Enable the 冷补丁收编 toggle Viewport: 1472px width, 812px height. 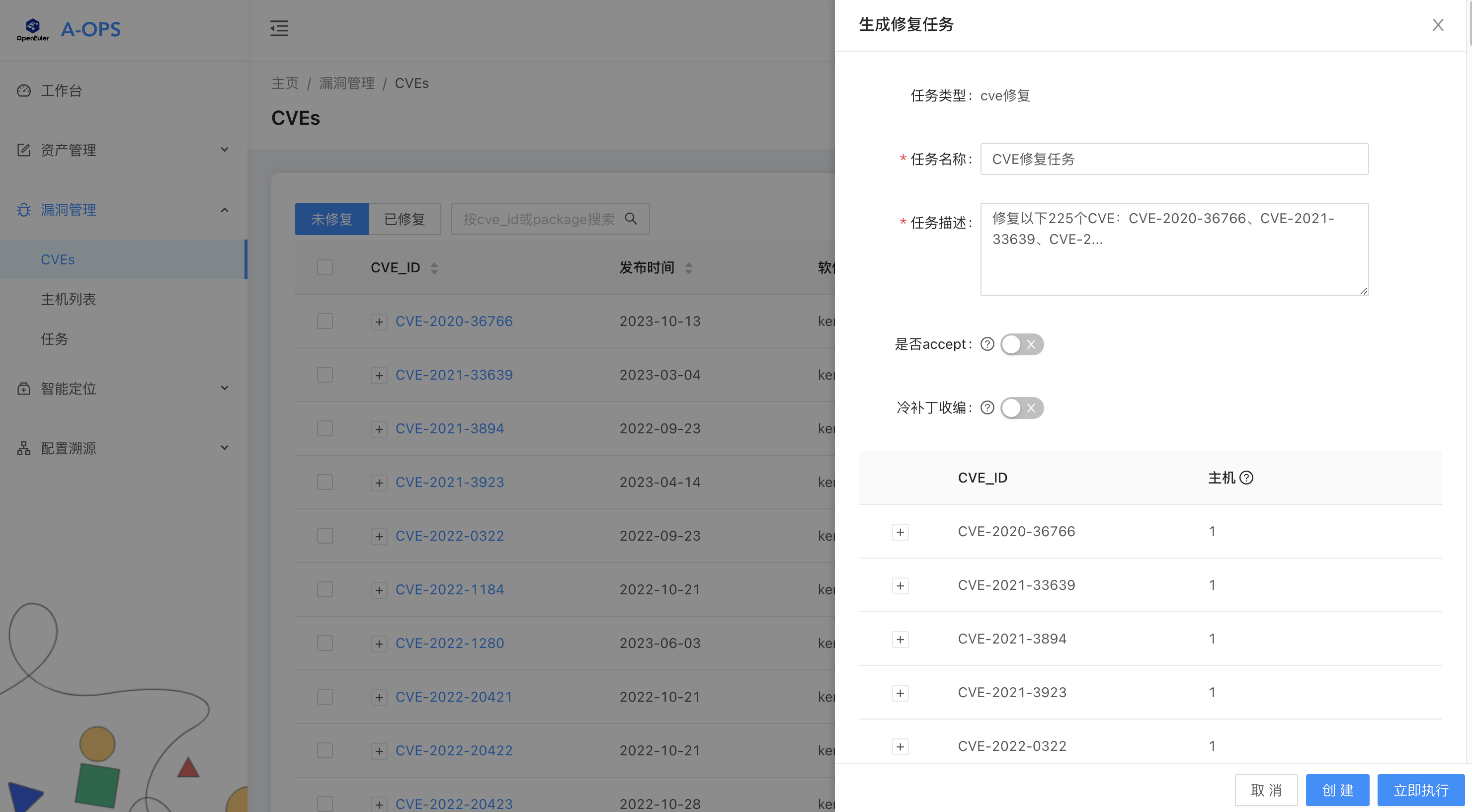click(1022, 408)
